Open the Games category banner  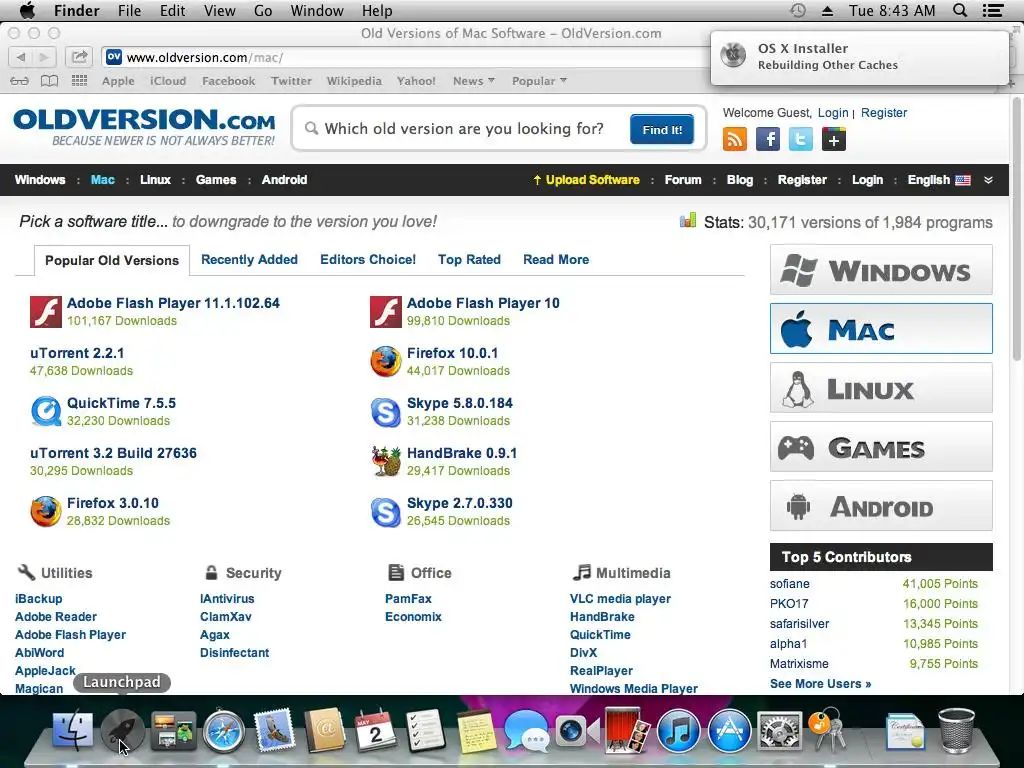pos(881,447)
